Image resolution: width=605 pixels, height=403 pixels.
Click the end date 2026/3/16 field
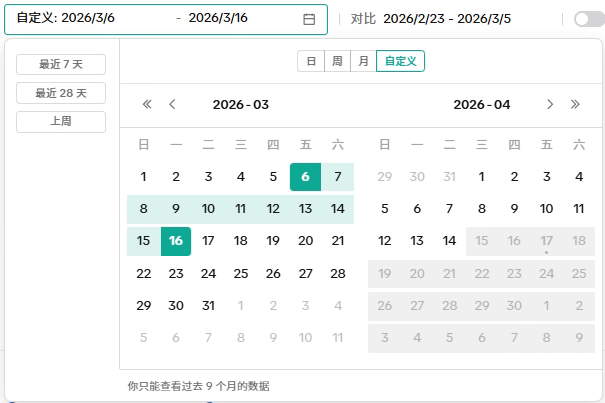point(218,19)
